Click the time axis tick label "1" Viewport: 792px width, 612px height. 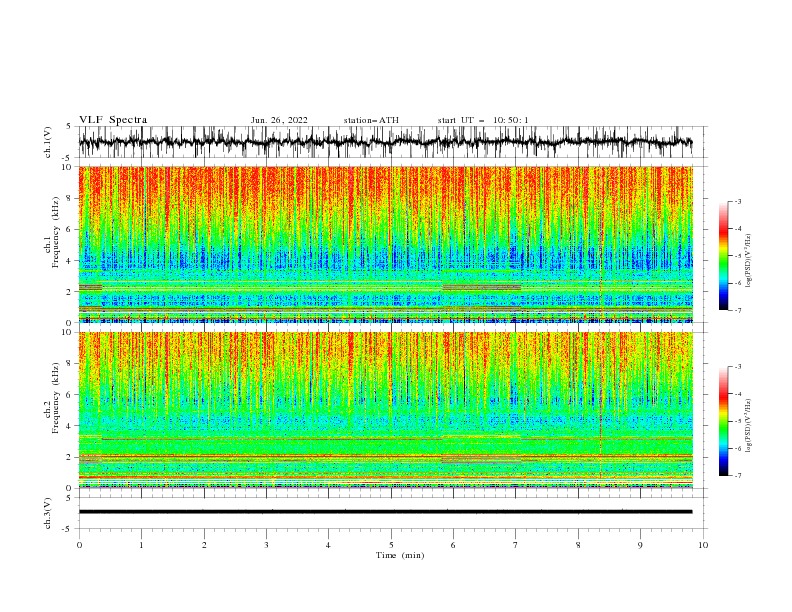[x=141, y=545]
